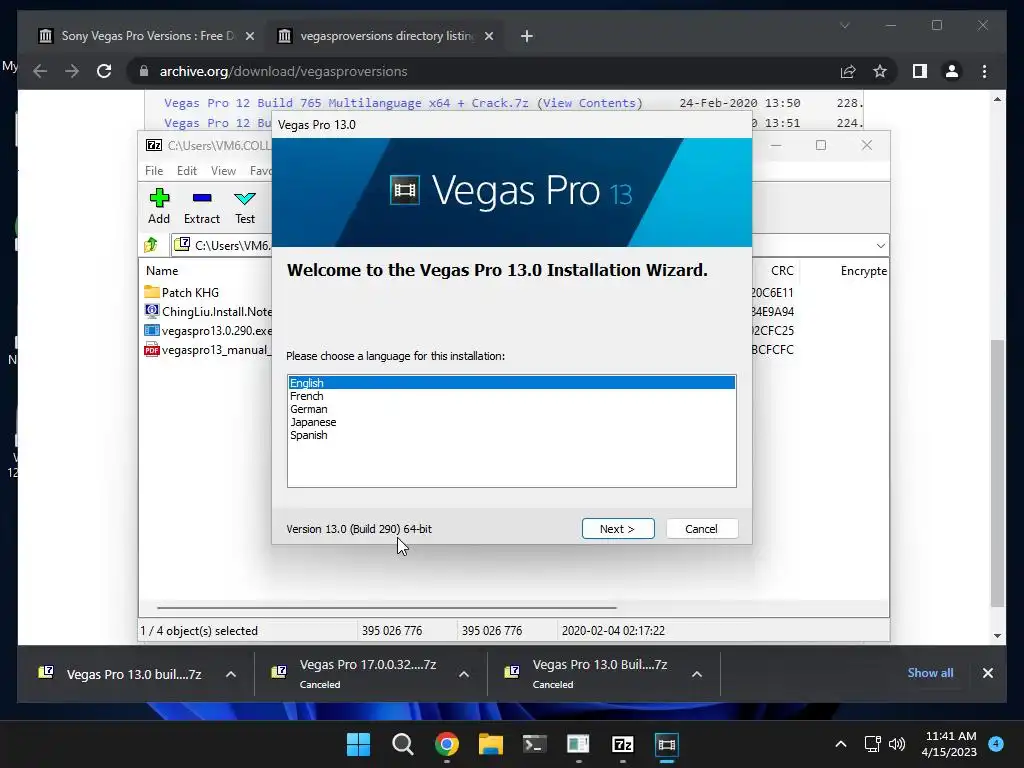1024x768 pixels.
Task: Toggle Chrome side panel
Action: pos(920,71)
